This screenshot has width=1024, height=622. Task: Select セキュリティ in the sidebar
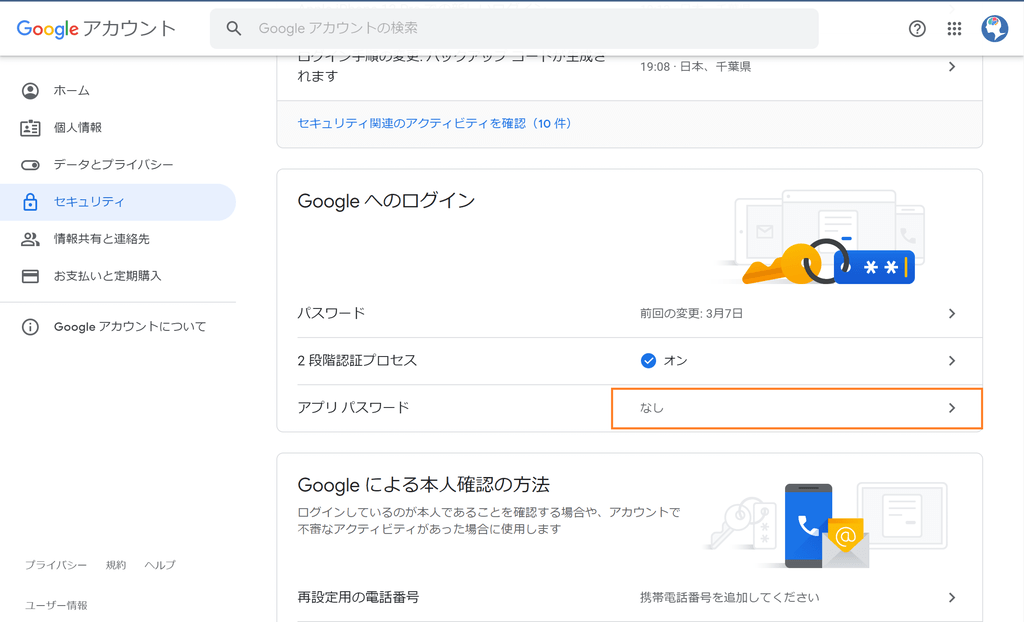click(x=118, y=202)
